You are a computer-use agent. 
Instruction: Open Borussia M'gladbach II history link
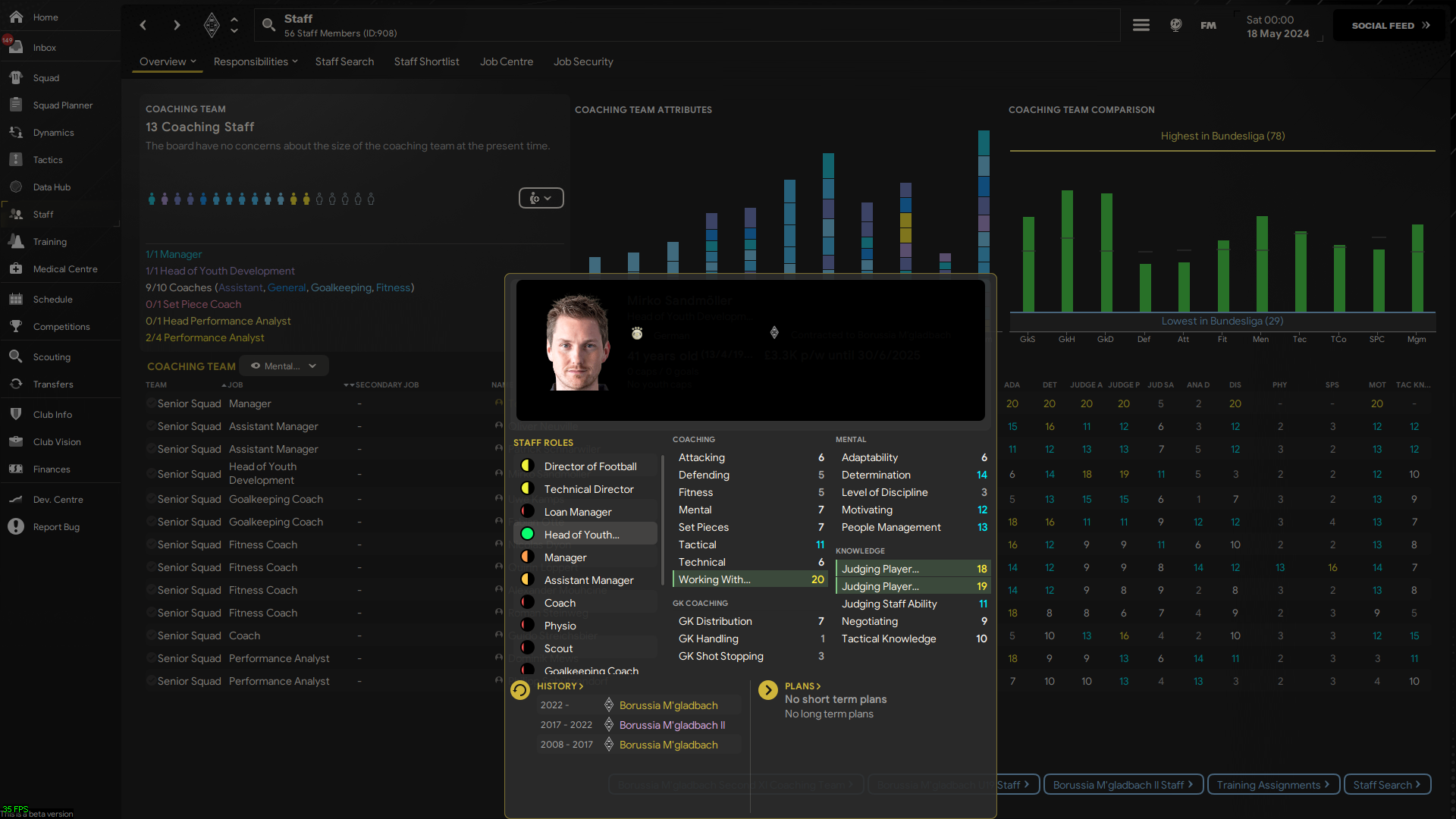pyautogui.click(x=672, y=725)
